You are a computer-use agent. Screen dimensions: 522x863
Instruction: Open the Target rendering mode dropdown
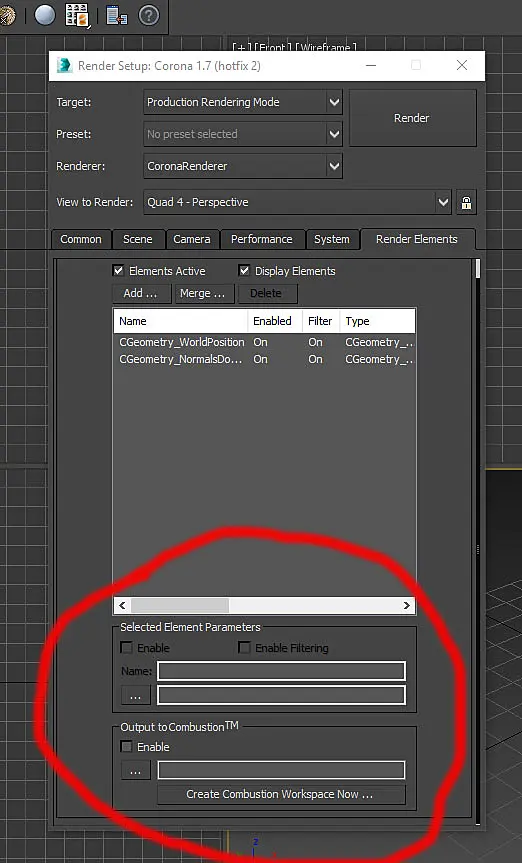pyautogui.click(x=243, y=102)
